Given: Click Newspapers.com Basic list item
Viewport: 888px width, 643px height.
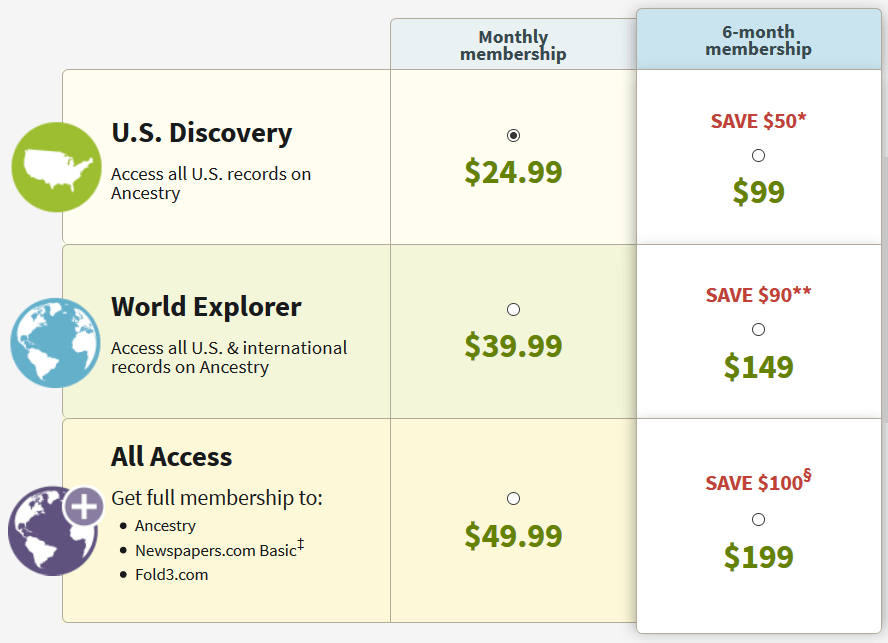Looking at the screenshot, I should [x=215, y=550].
